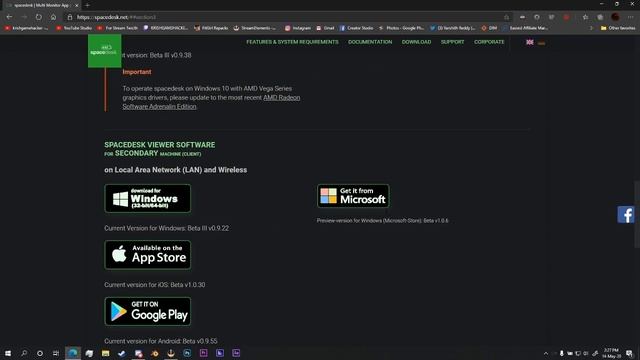Click the browser home icon
Viewport: 640px width, 360px height.
tap(53, 17)
